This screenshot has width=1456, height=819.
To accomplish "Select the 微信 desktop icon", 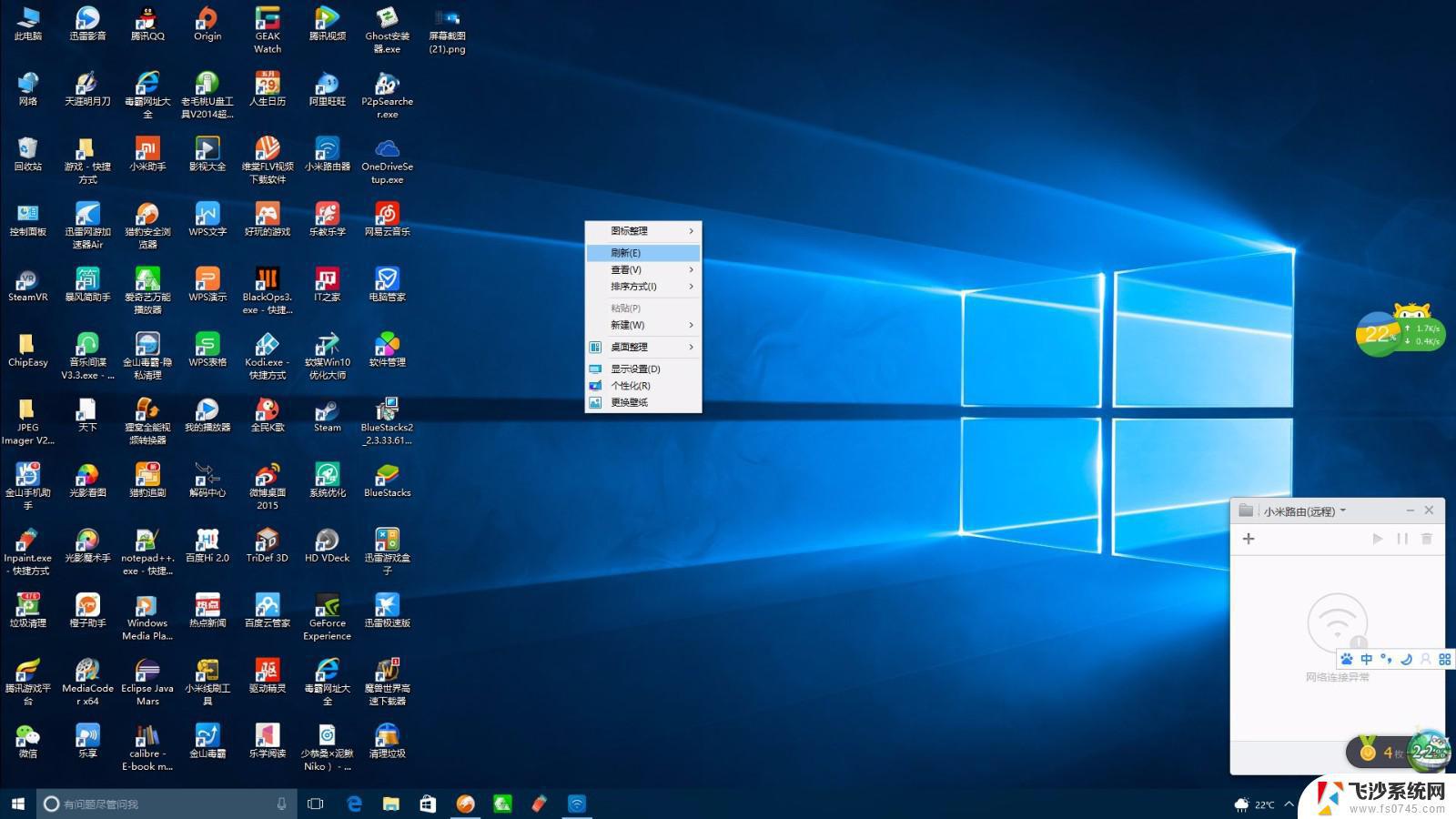I will pos(27,742).
